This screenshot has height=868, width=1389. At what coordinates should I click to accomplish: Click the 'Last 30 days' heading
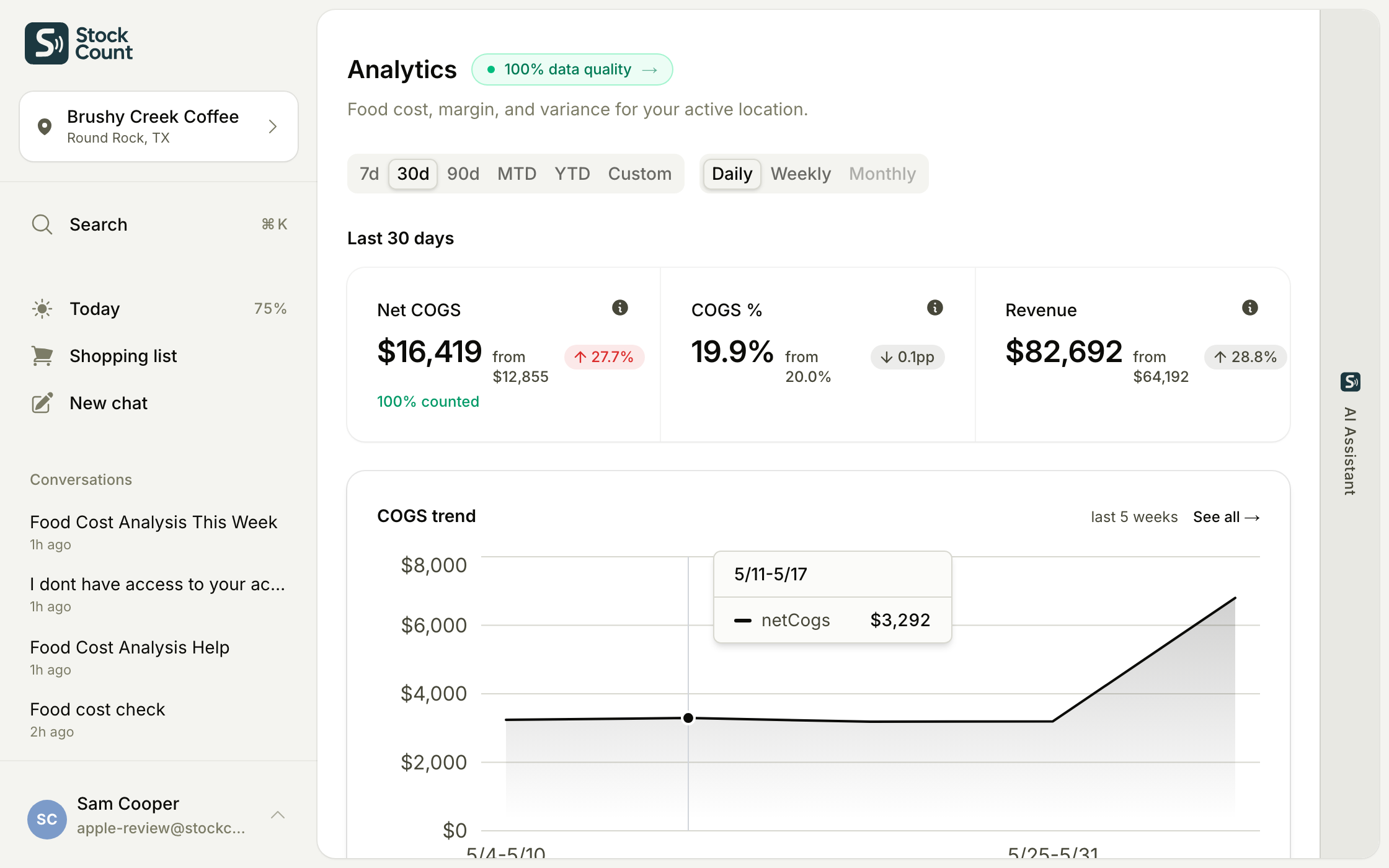(x=401, y=238)
